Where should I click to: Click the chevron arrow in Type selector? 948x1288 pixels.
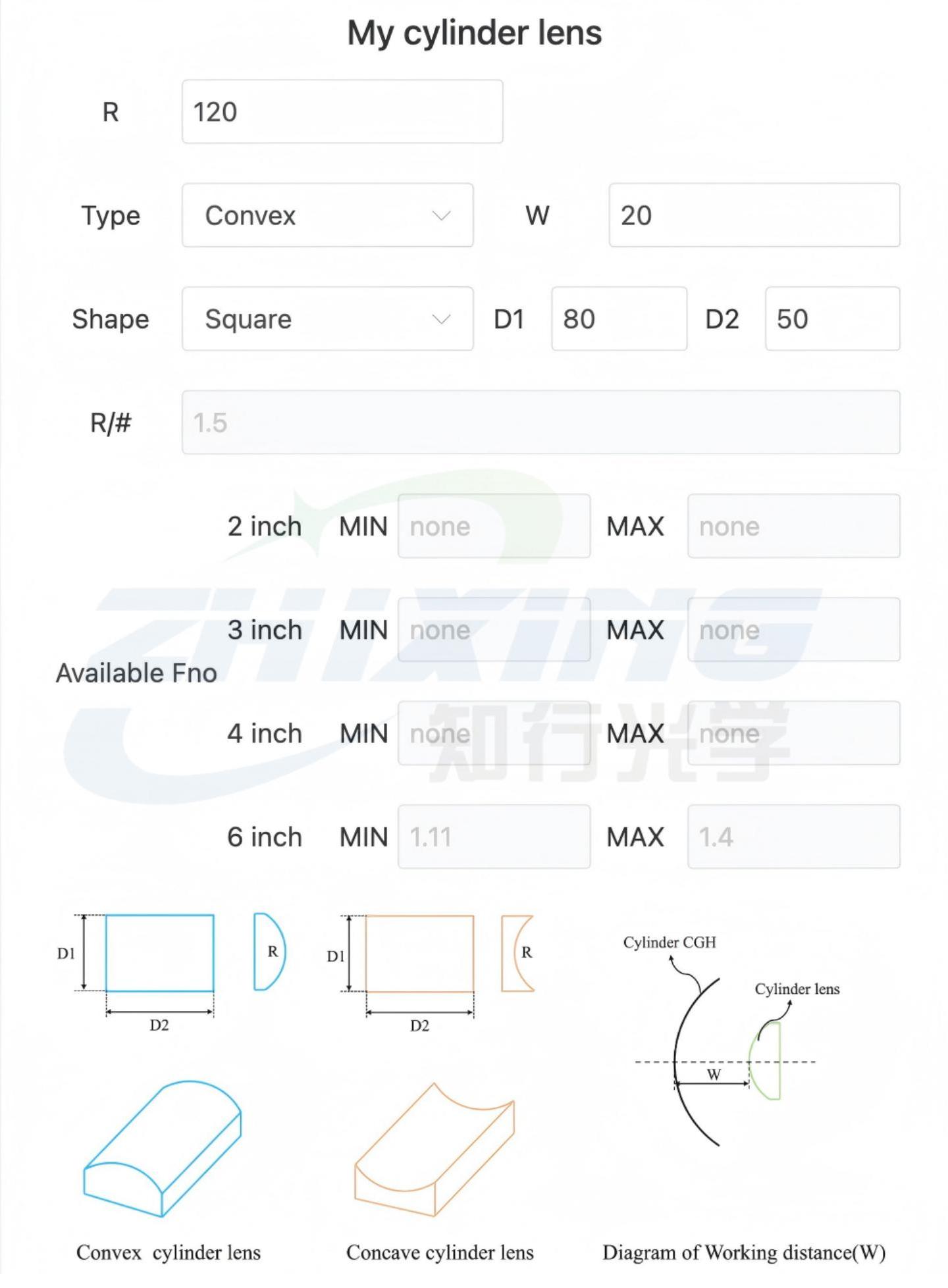pos(441,215)
